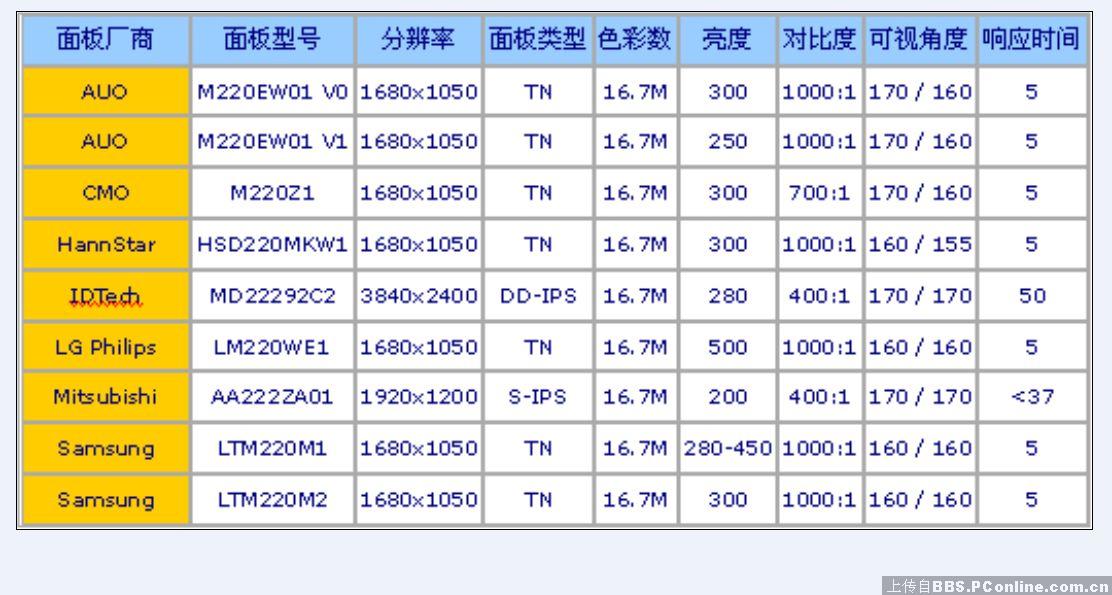Viewport: 1112px width, 595px height.
Task: Click the 面板型号 column header
Action: 272,40
